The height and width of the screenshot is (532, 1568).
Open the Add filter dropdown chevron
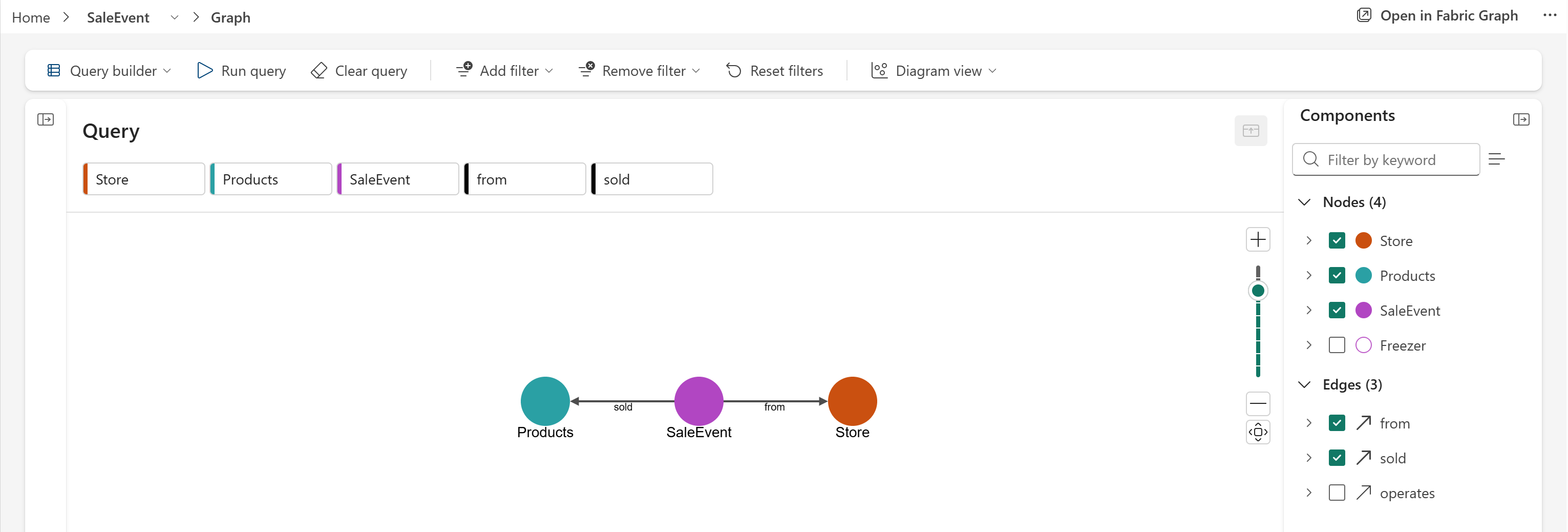pos(549,71)
